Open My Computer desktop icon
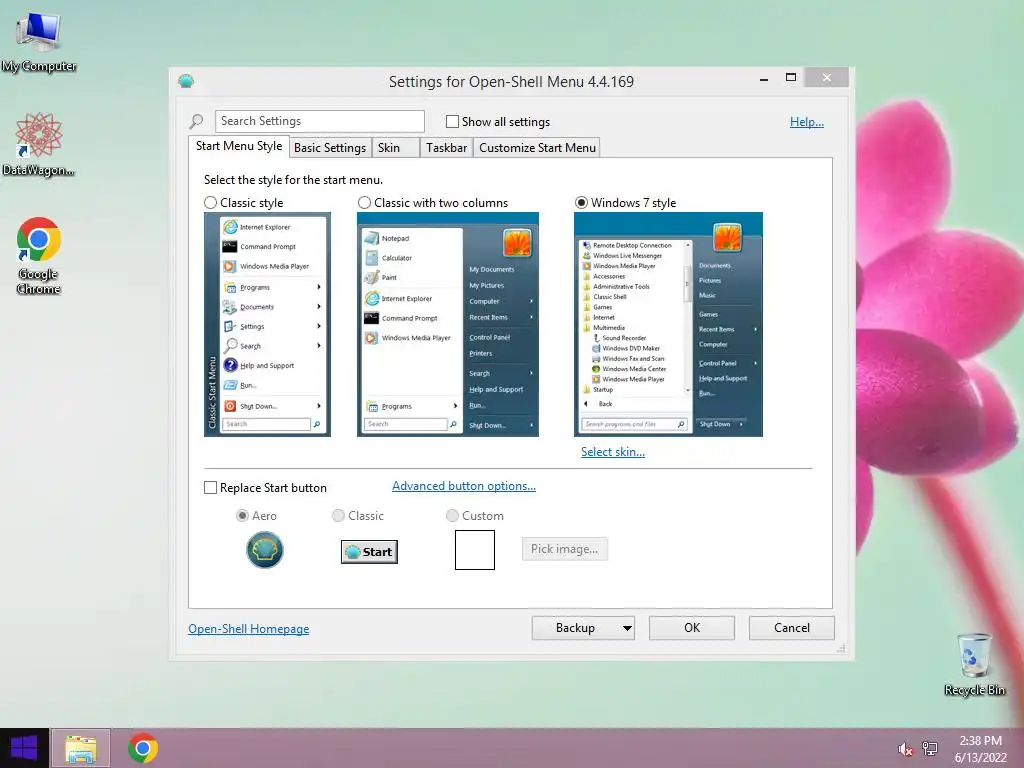Image resolution: width=1024 pixels, height=768 pixels. coord(39,40)
